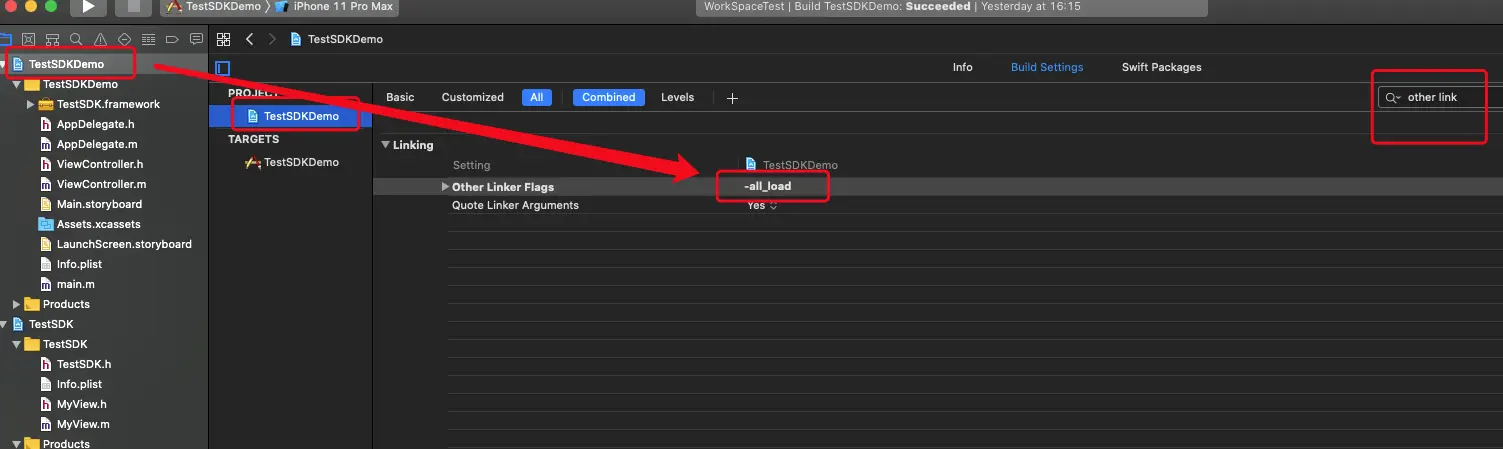Screen dimensions: 1503x449
Task: Open the Symbol navigator
Action: (52, 39)
